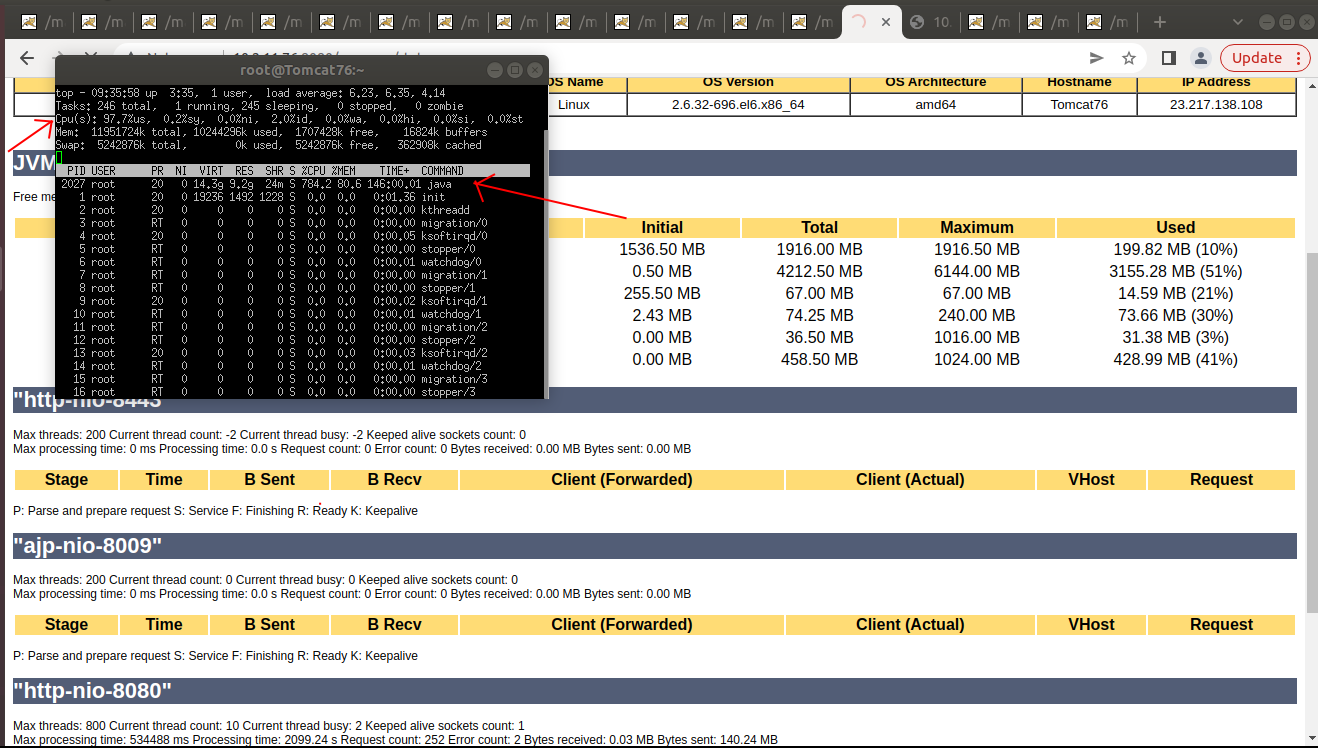Select the ksoftirqd/0 process row
Screen dimensions: 1318x748
(x=292, y=236)
